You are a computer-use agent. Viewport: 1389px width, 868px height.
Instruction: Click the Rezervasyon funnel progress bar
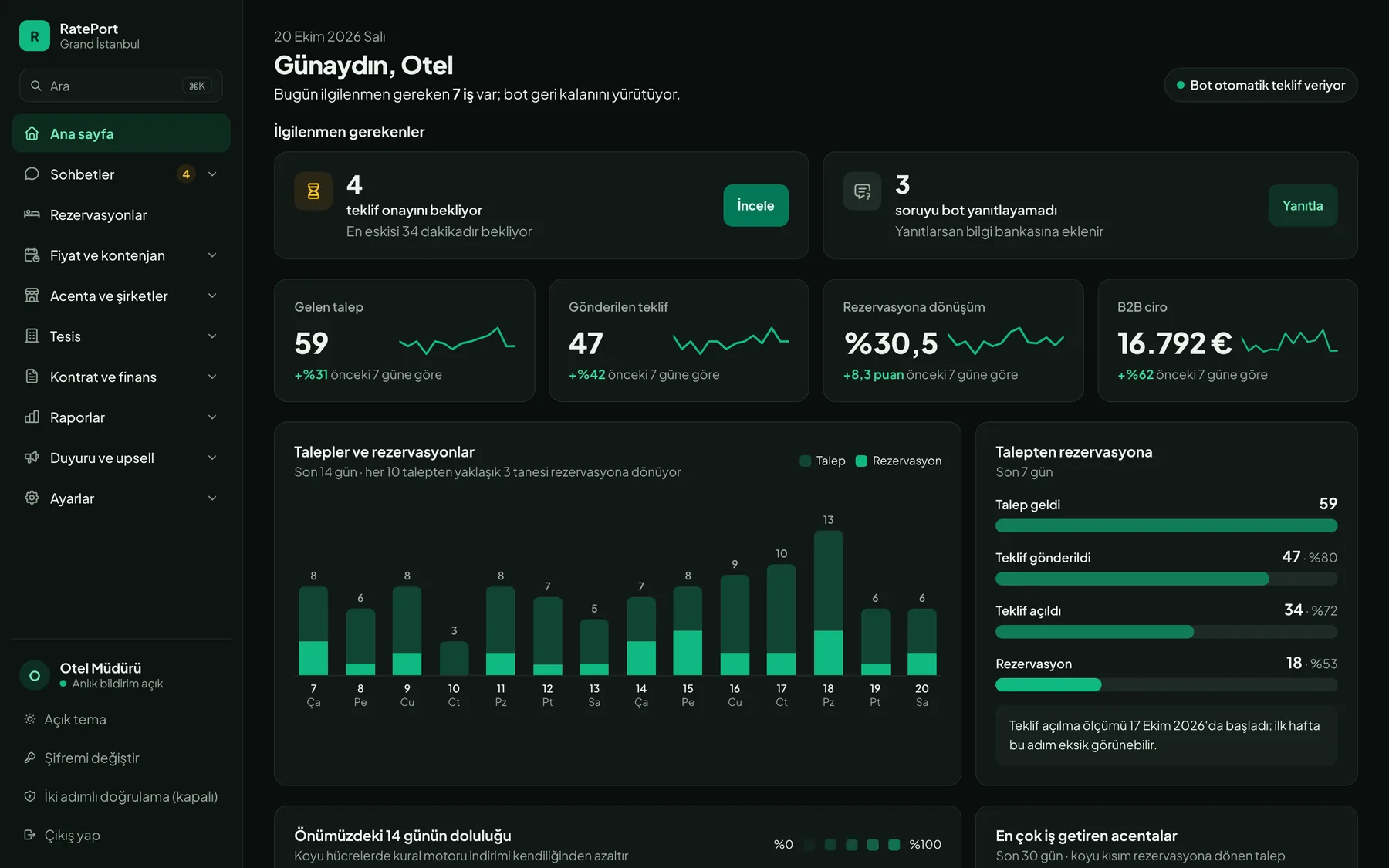pos(1166,684)
